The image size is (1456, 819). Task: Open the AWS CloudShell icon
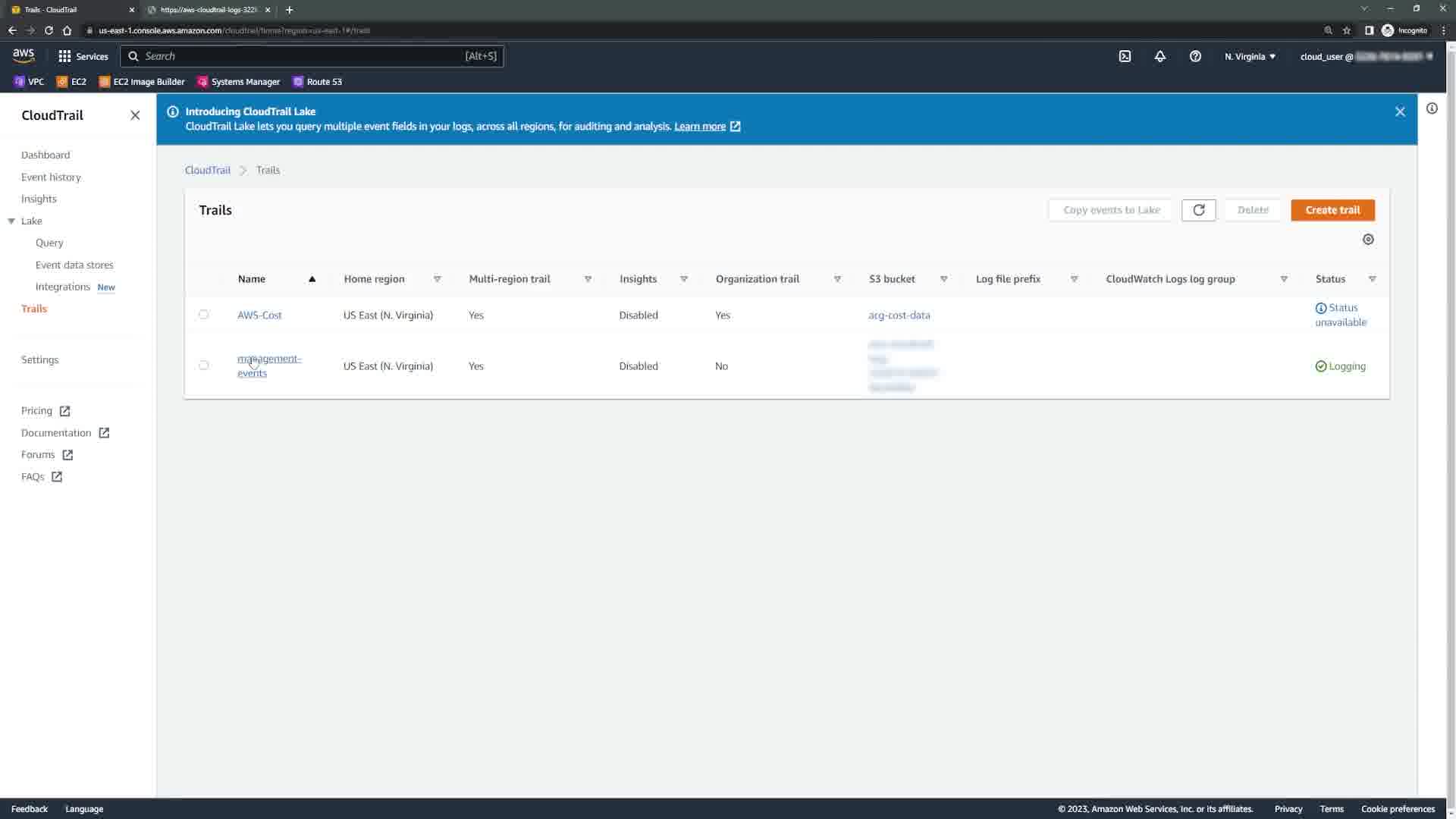(x=1125, y=56)
